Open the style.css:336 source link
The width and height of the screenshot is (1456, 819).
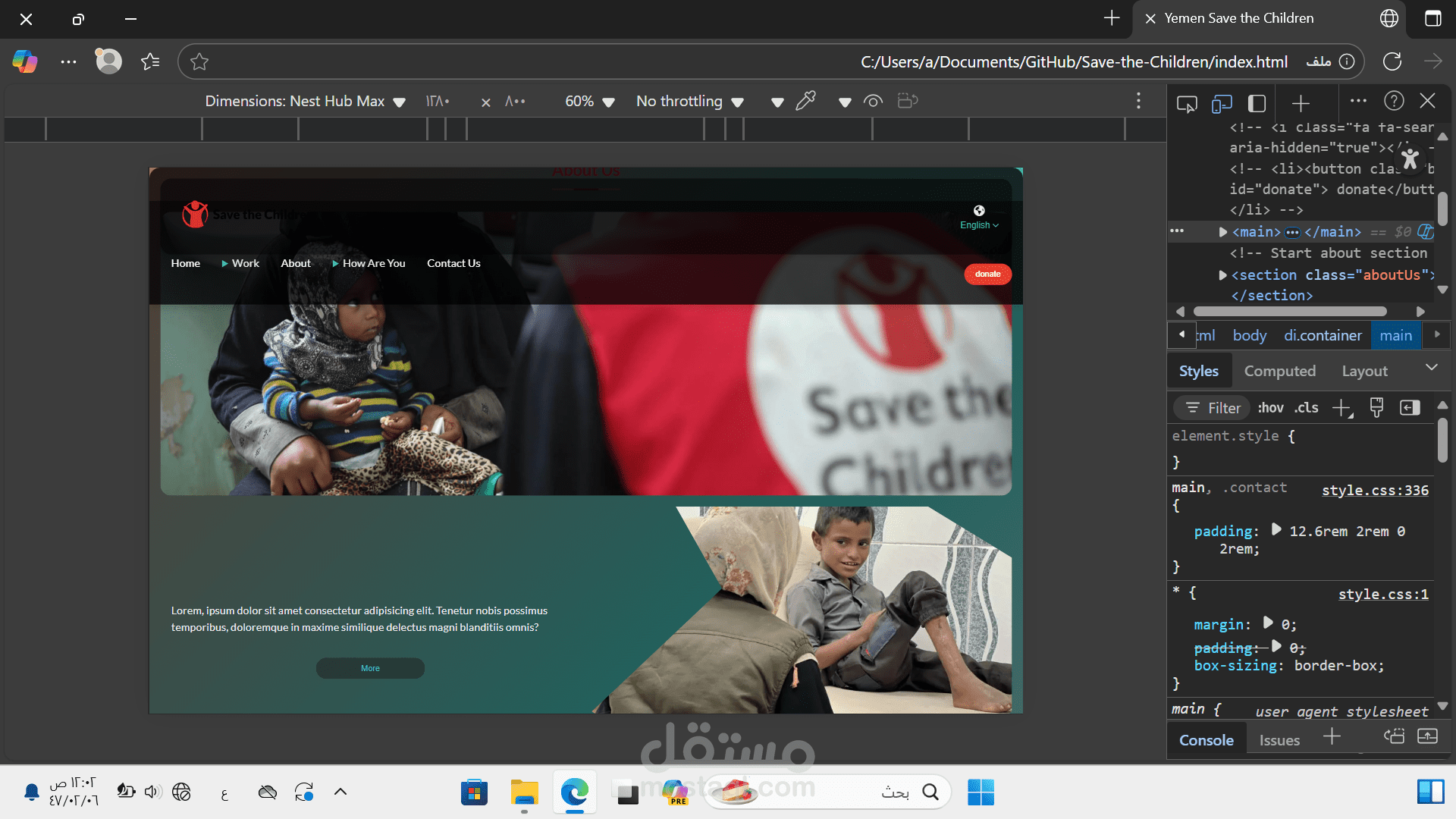(x=1375, y=490)
